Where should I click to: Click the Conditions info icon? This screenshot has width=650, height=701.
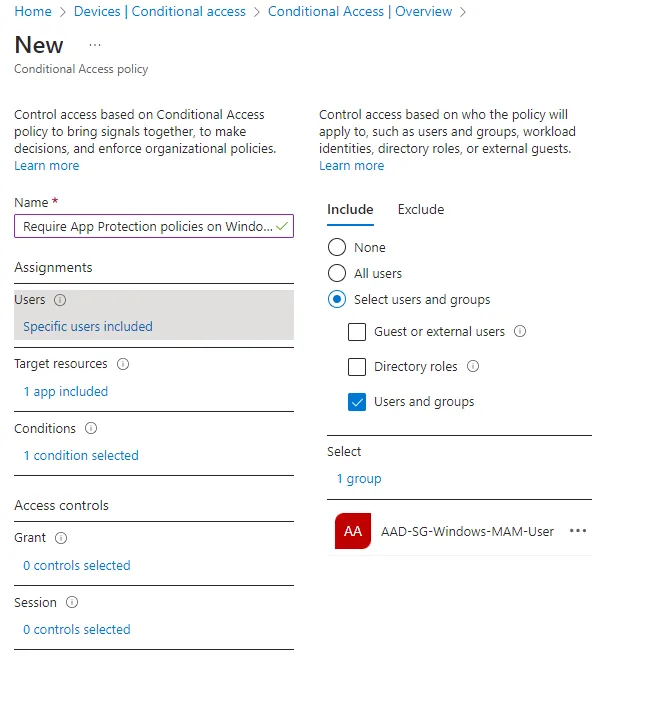tap(91, 428)
